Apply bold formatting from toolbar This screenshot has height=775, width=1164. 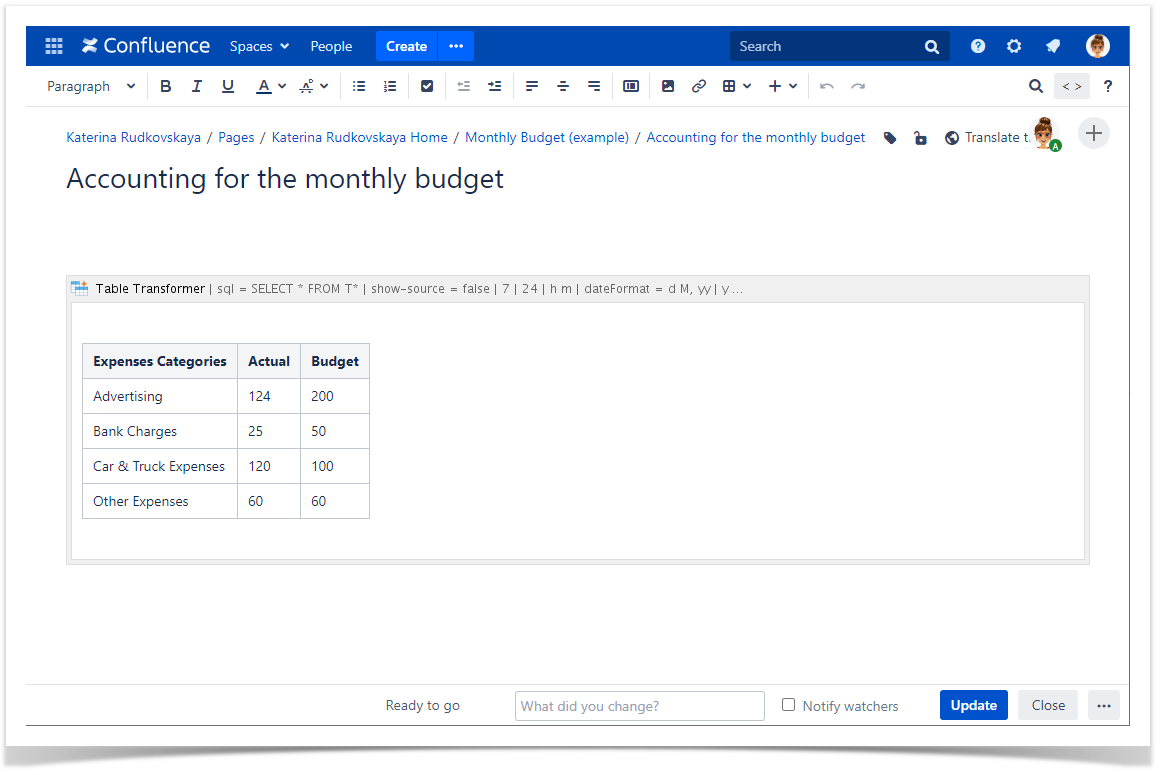point(166,87)
